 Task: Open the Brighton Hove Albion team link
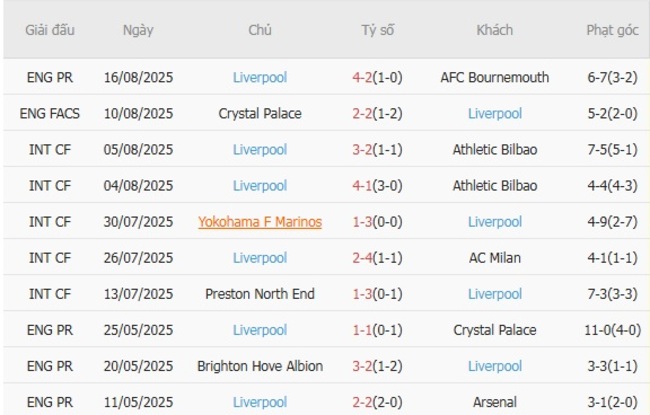coord(260,365)
